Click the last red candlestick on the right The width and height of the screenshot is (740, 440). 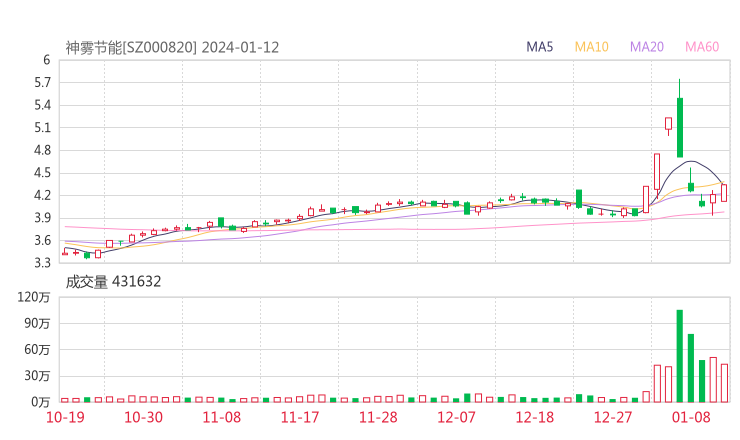pos(724,193)
